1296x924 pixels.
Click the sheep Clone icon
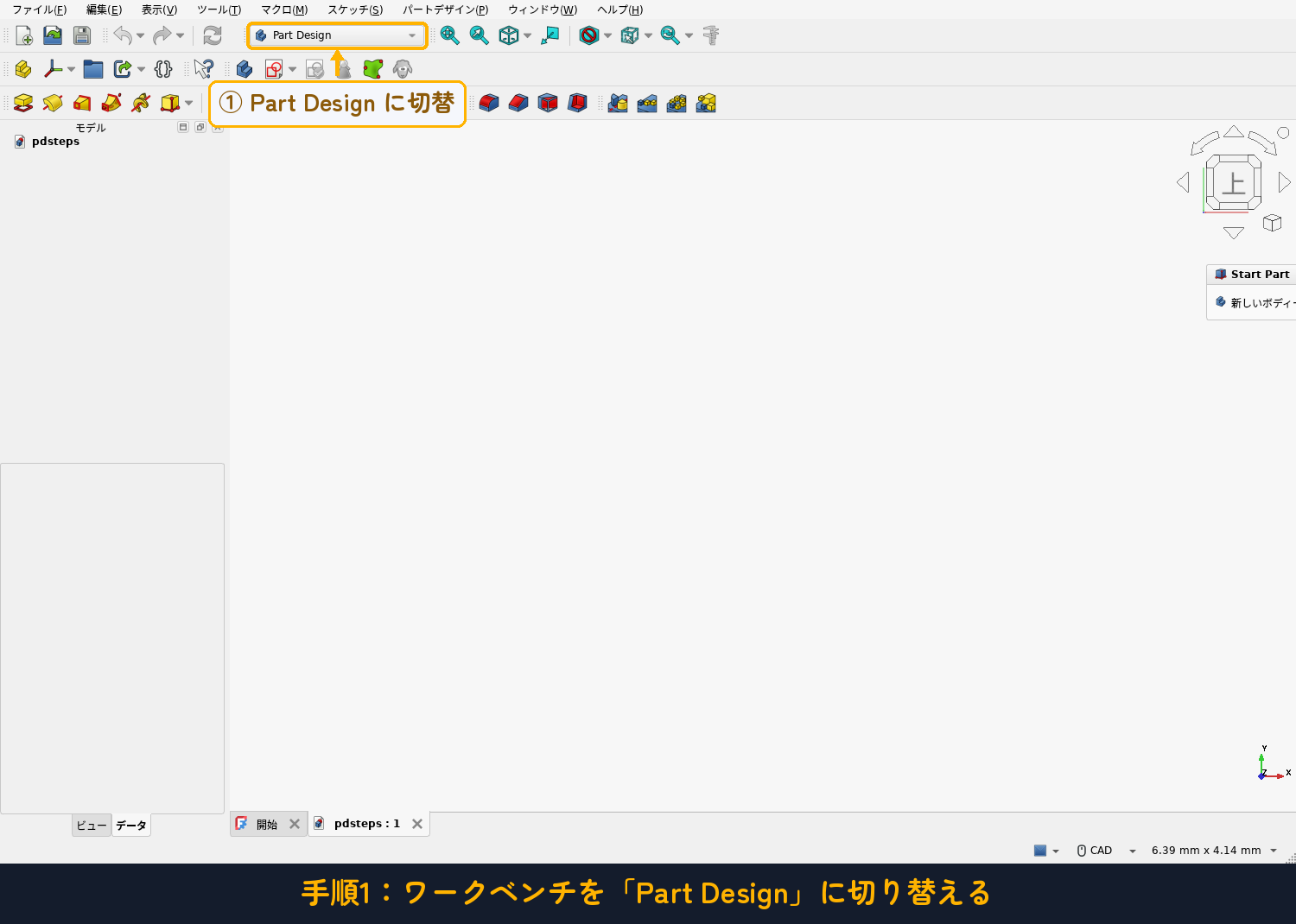[x=403, y=69]
